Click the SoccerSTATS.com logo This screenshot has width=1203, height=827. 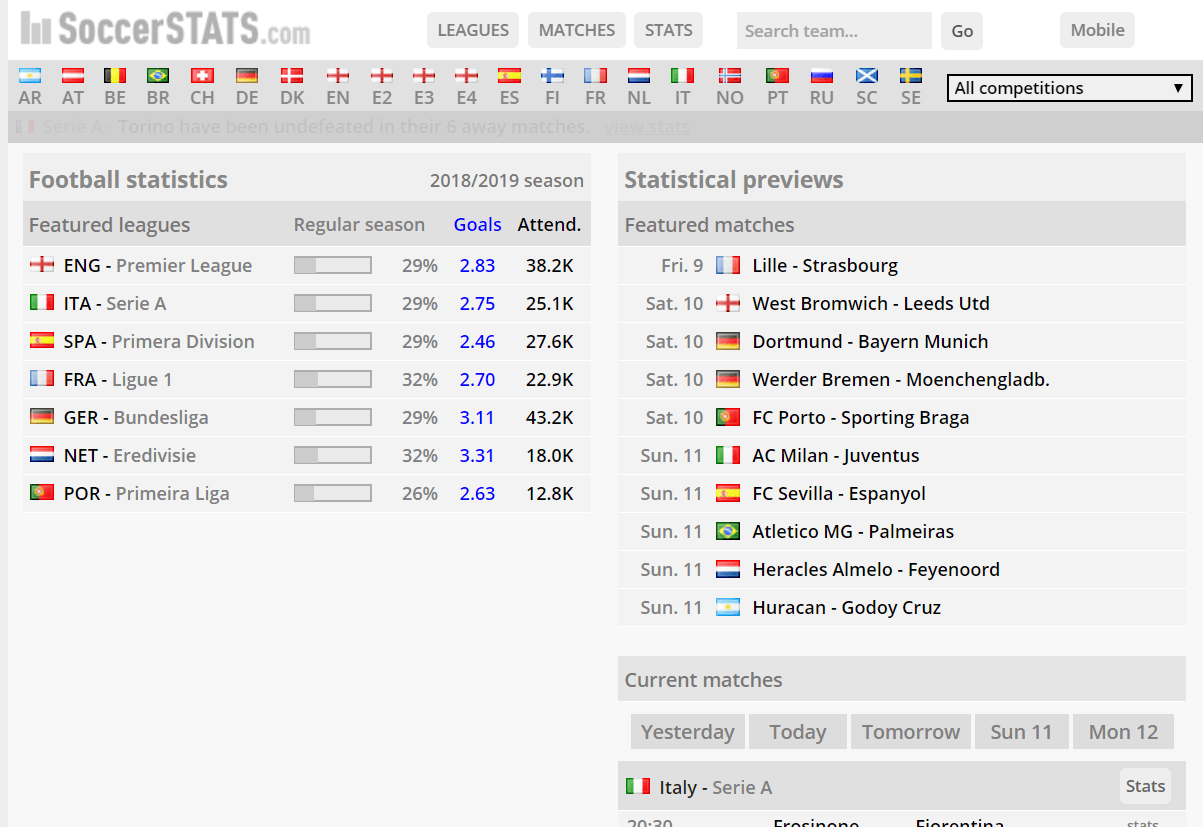click(166, 28)
